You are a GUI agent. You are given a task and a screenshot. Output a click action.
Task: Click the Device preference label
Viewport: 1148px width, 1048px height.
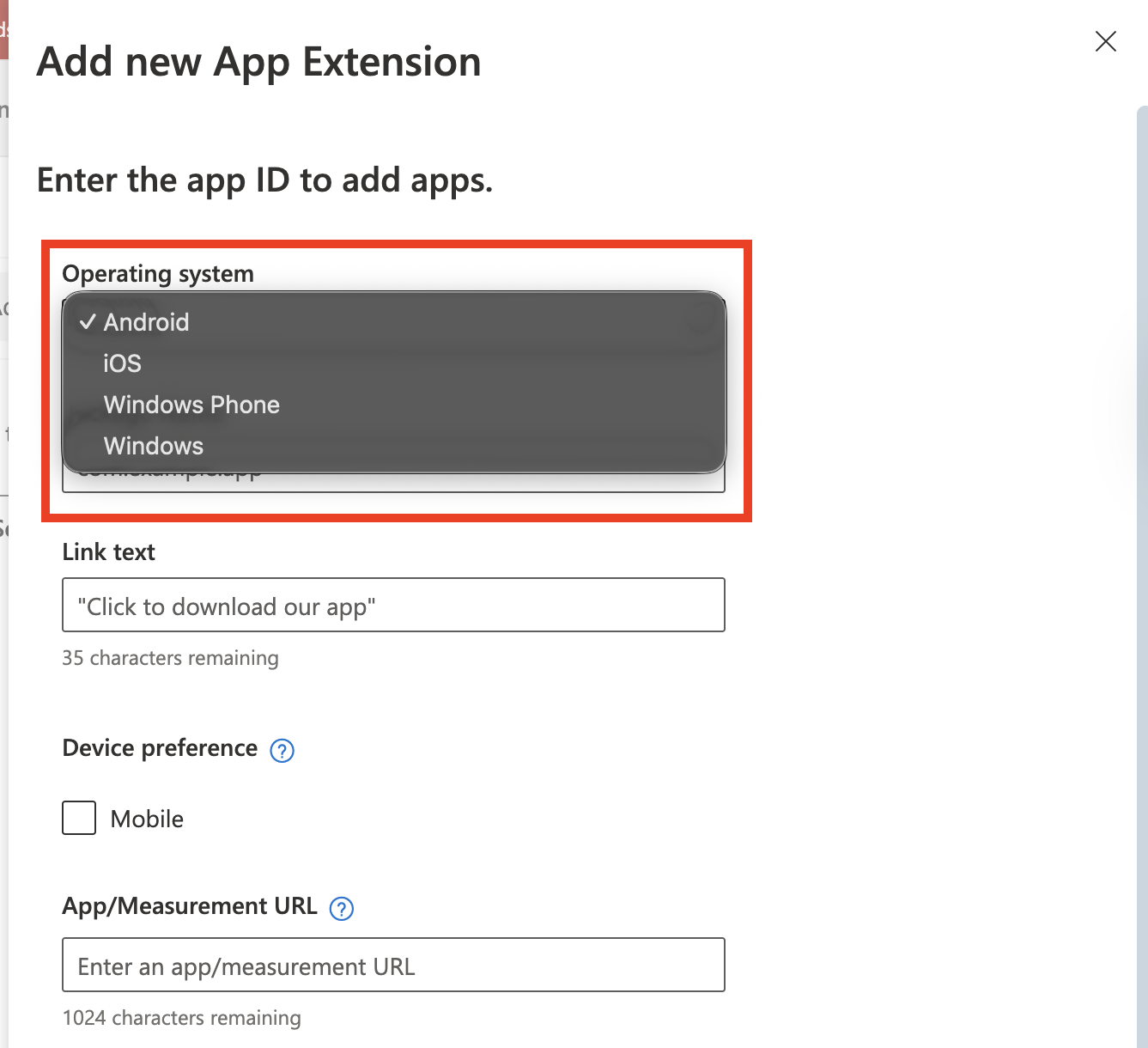coord(160,748)
